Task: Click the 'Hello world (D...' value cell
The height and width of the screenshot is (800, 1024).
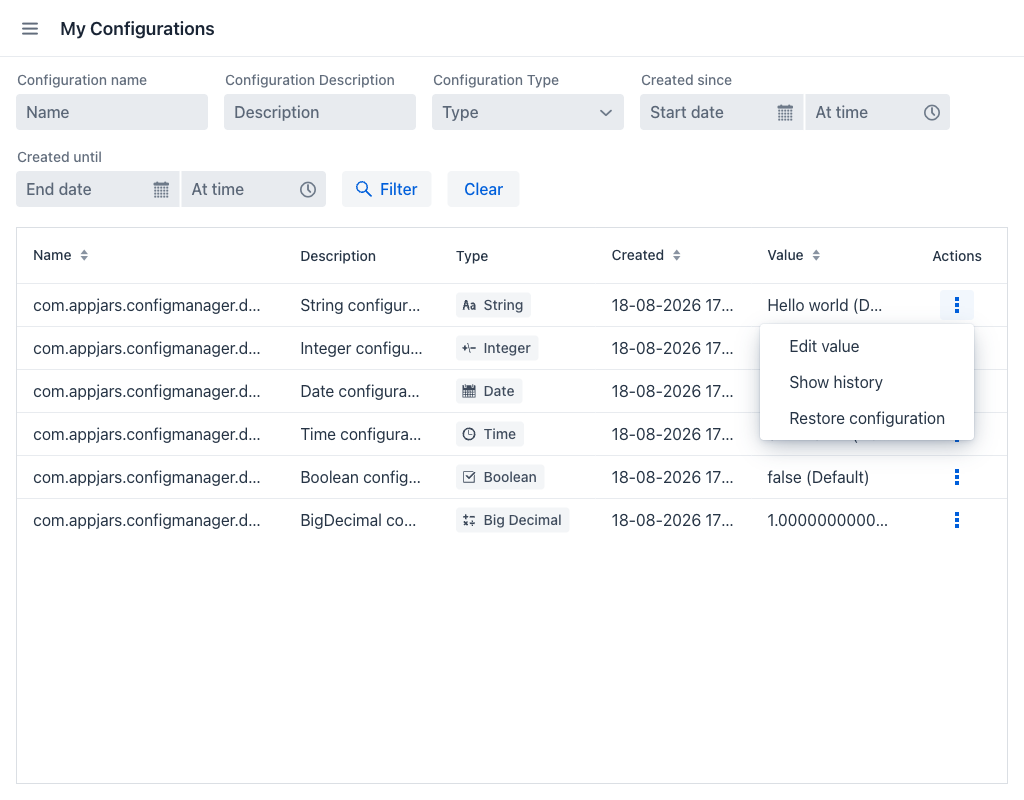Action: 824,305
